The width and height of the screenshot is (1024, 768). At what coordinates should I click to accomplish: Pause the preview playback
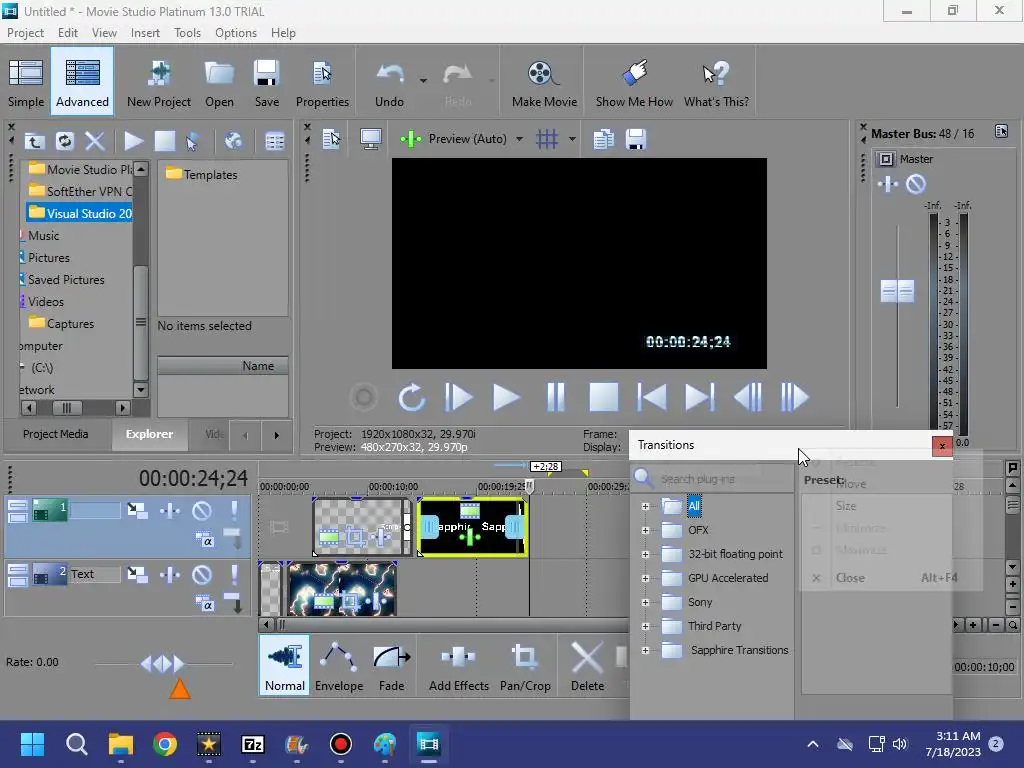coord(555,397)
